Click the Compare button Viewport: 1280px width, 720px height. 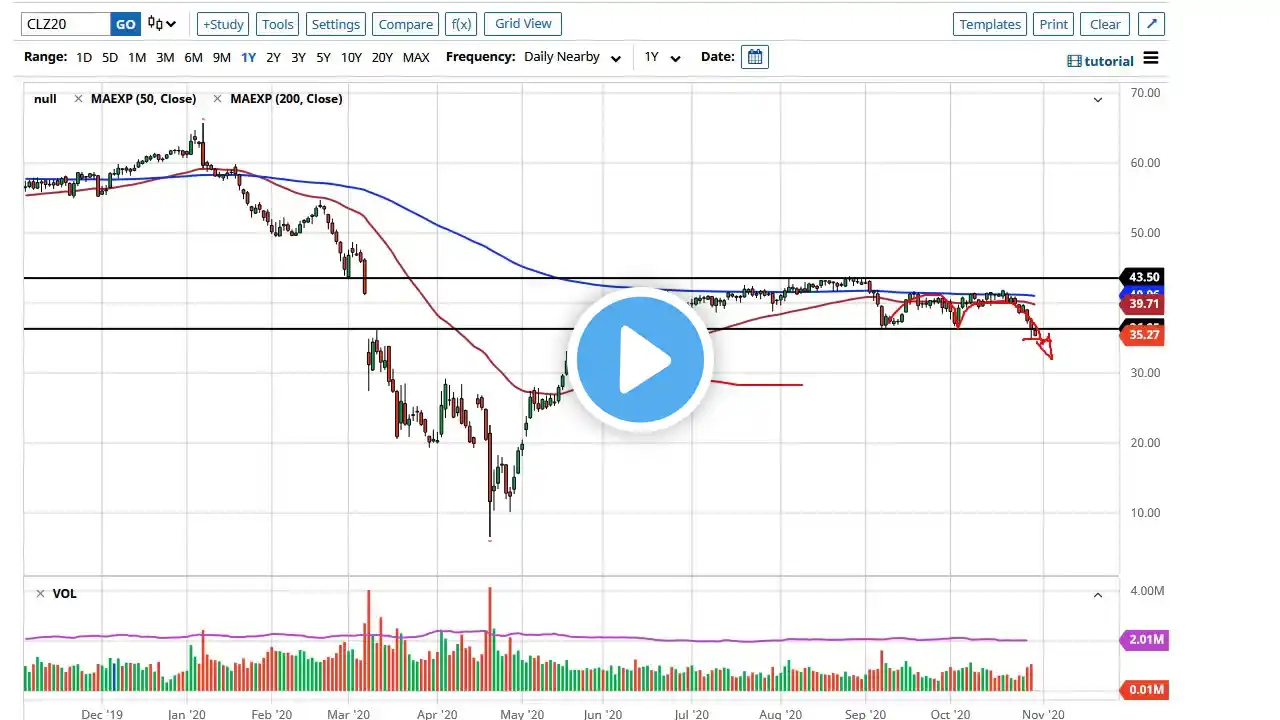tap(406, 24)
